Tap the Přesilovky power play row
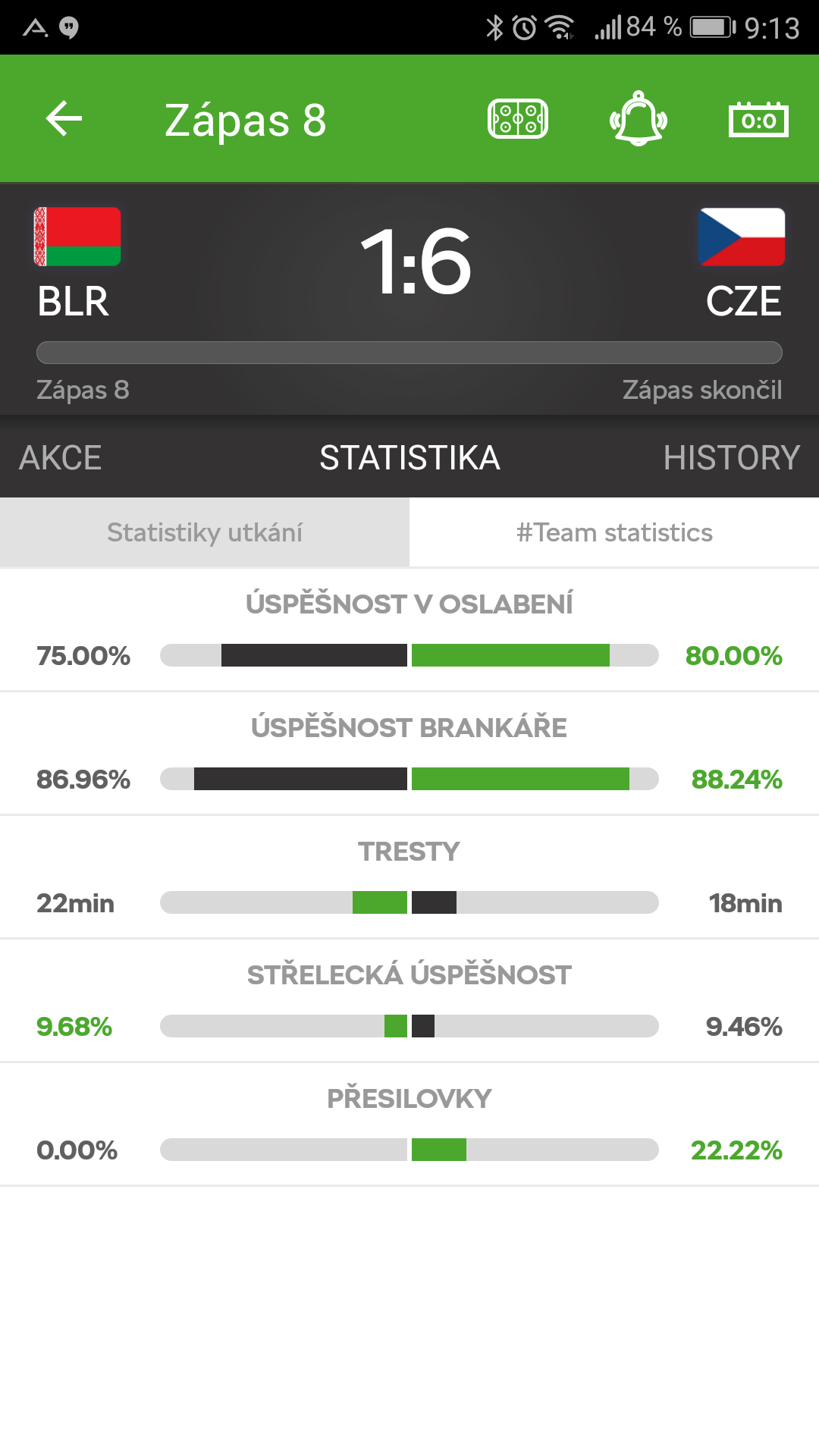819x1456 pixels. (x=409, y=1125)
